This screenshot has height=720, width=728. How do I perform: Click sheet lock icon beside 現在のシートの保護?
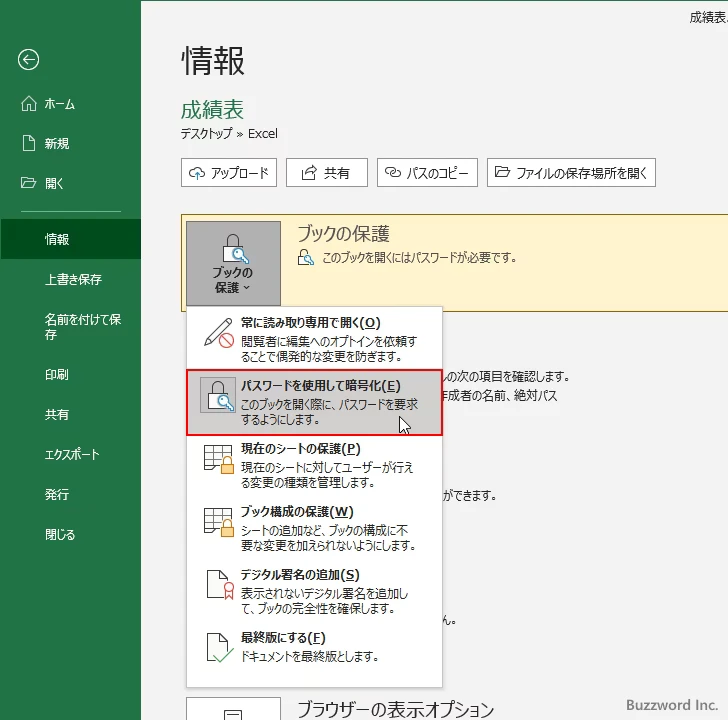(x=219, y=459)
